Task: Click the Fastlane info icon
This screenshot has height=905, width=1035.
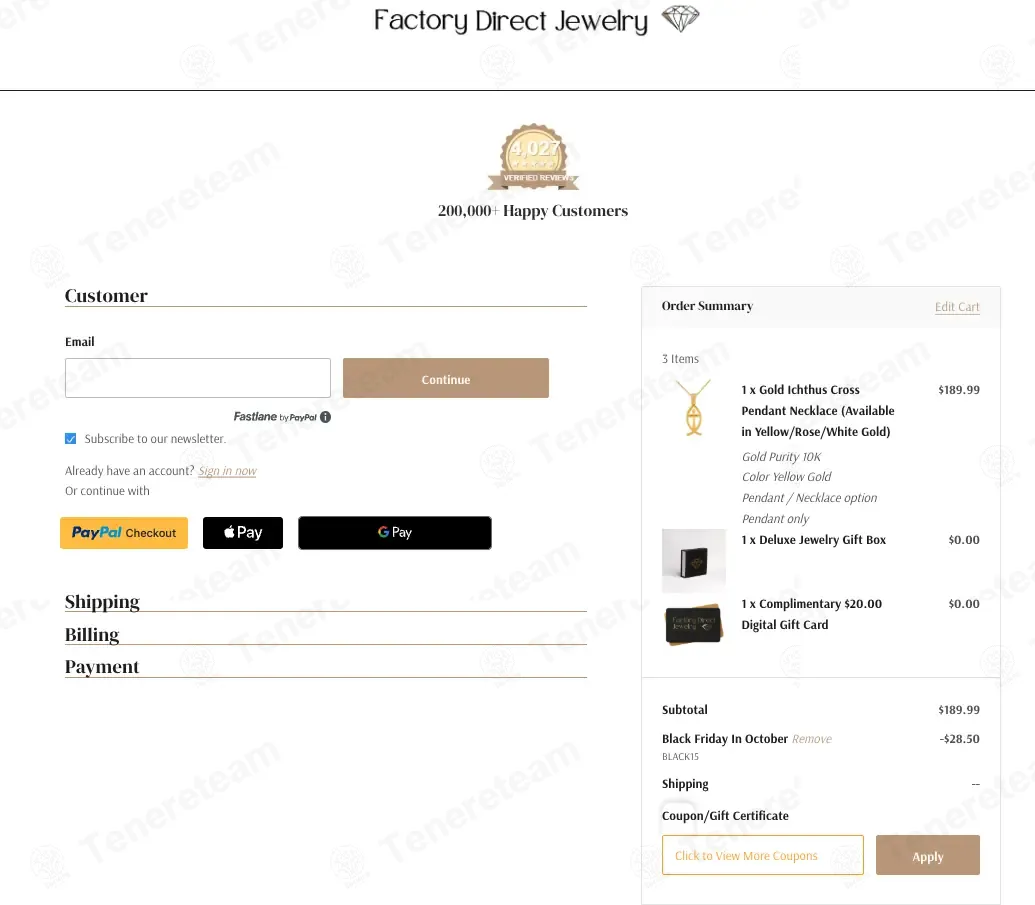Action: (325, 417)
